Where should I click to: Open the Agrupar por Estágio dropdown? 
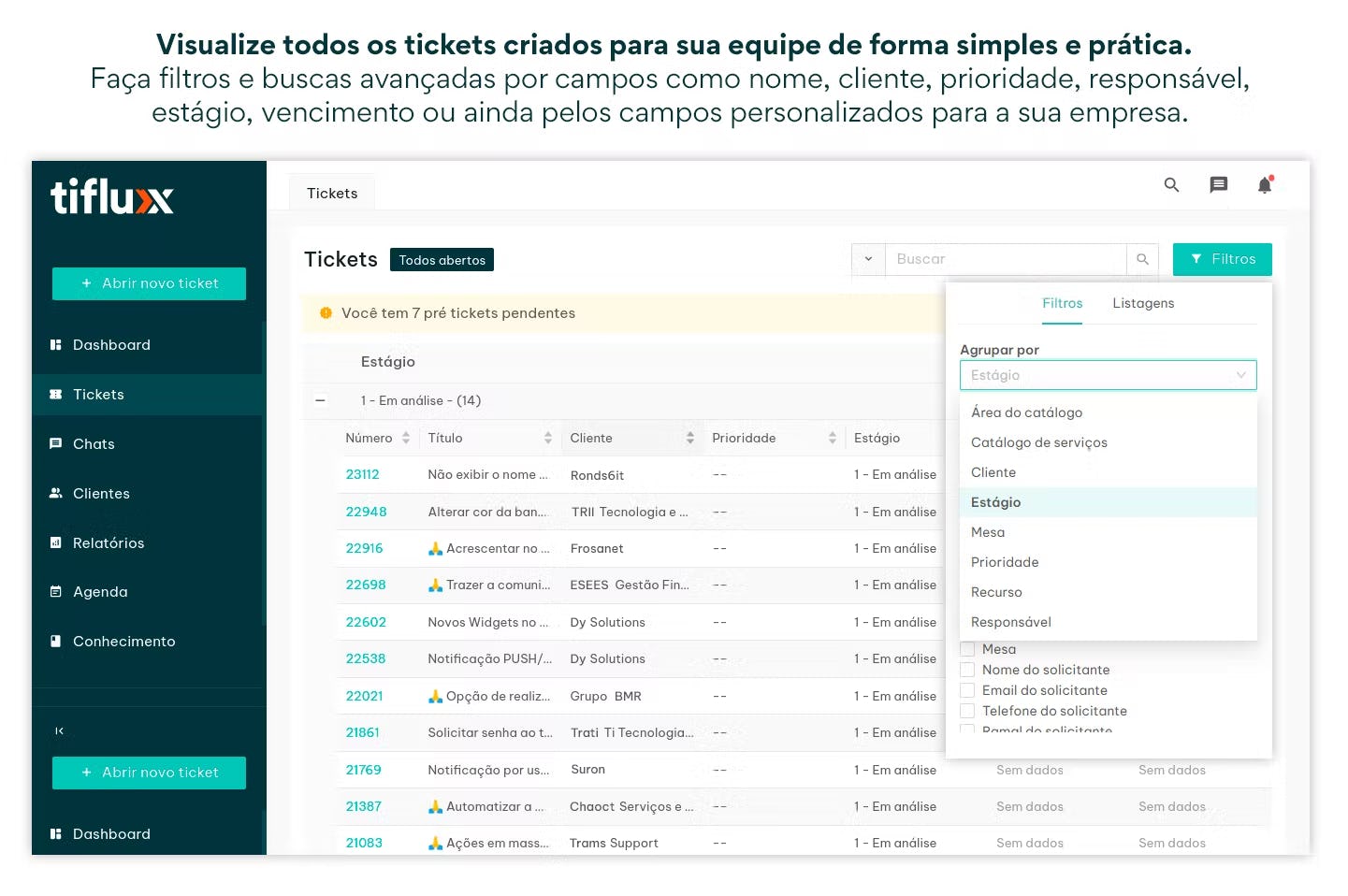pos(1109,375)
